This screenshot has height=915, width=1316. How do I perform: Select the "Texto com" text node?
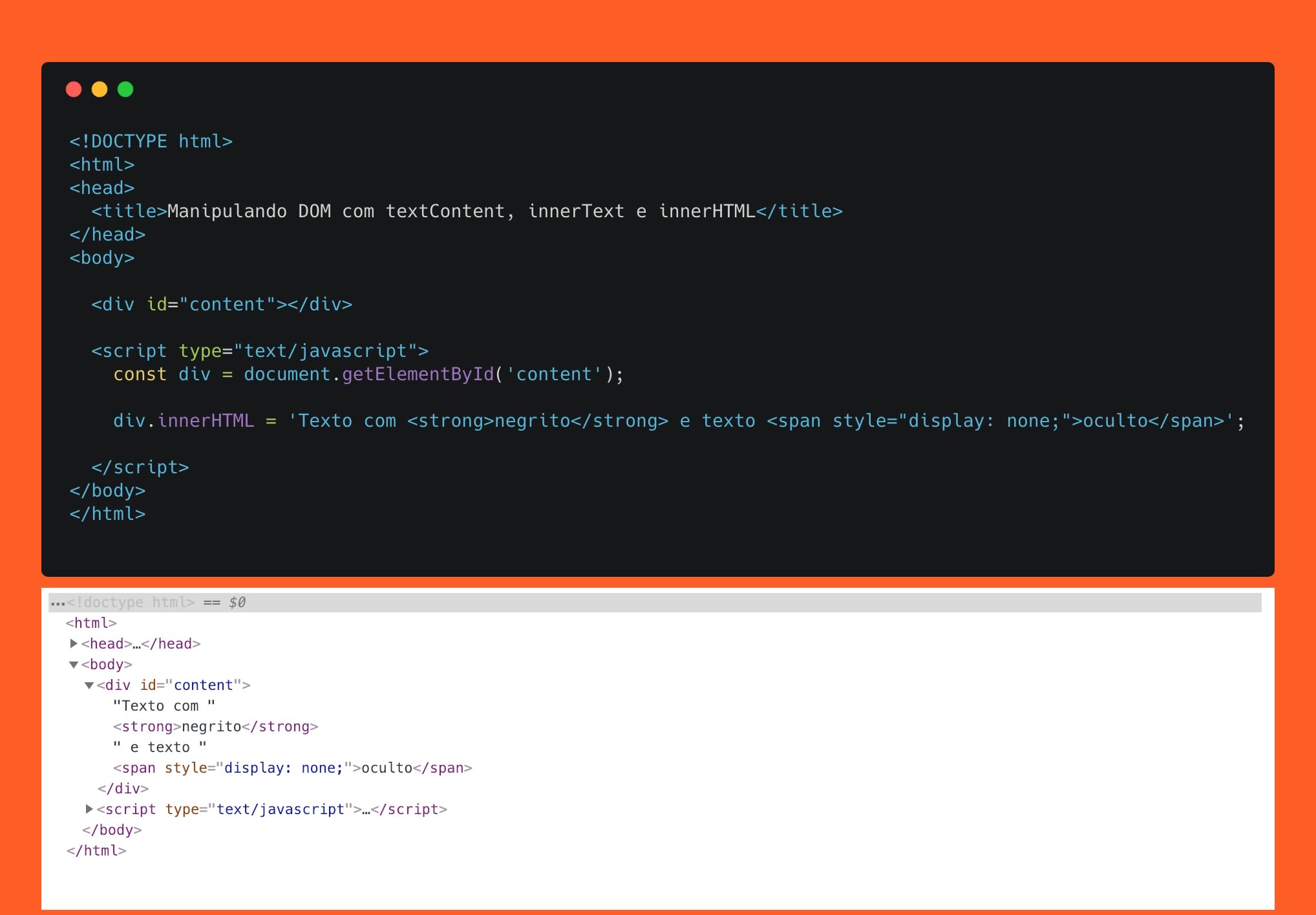click(x=164, y=705)
